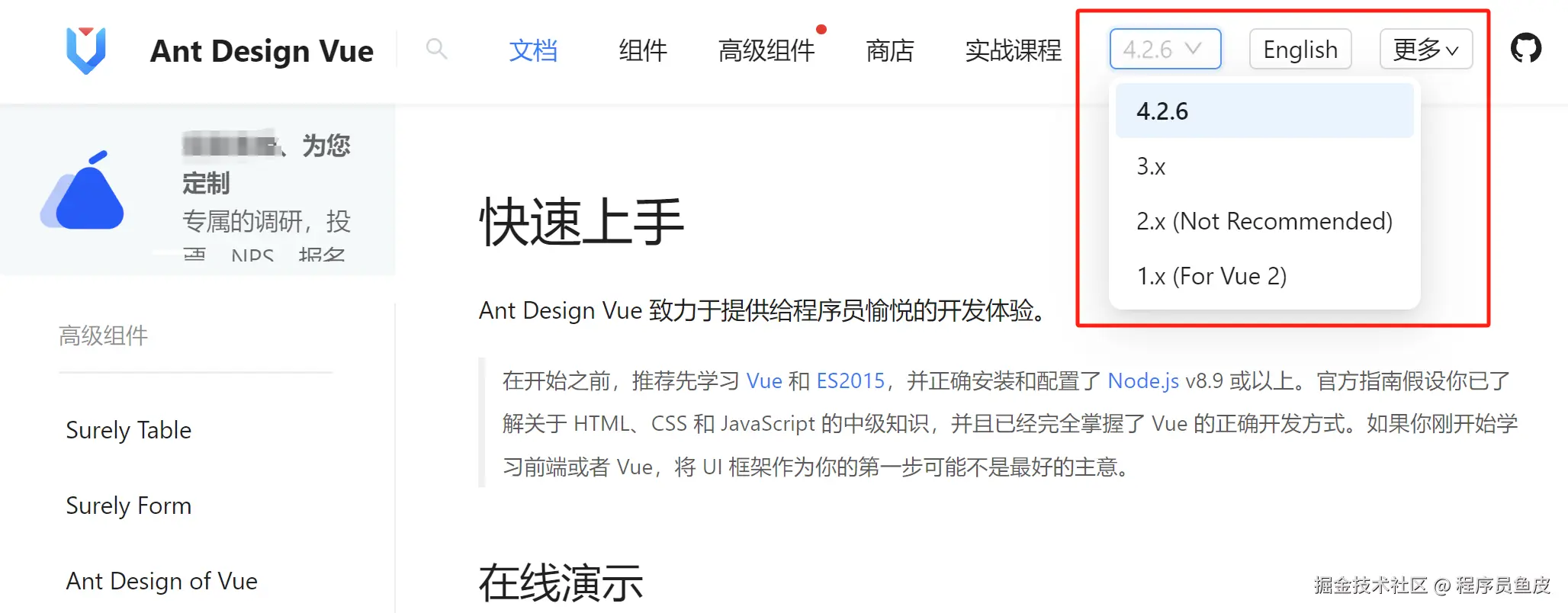
Task: Click the 在线演示 section heading
Action: pos(561,583)
